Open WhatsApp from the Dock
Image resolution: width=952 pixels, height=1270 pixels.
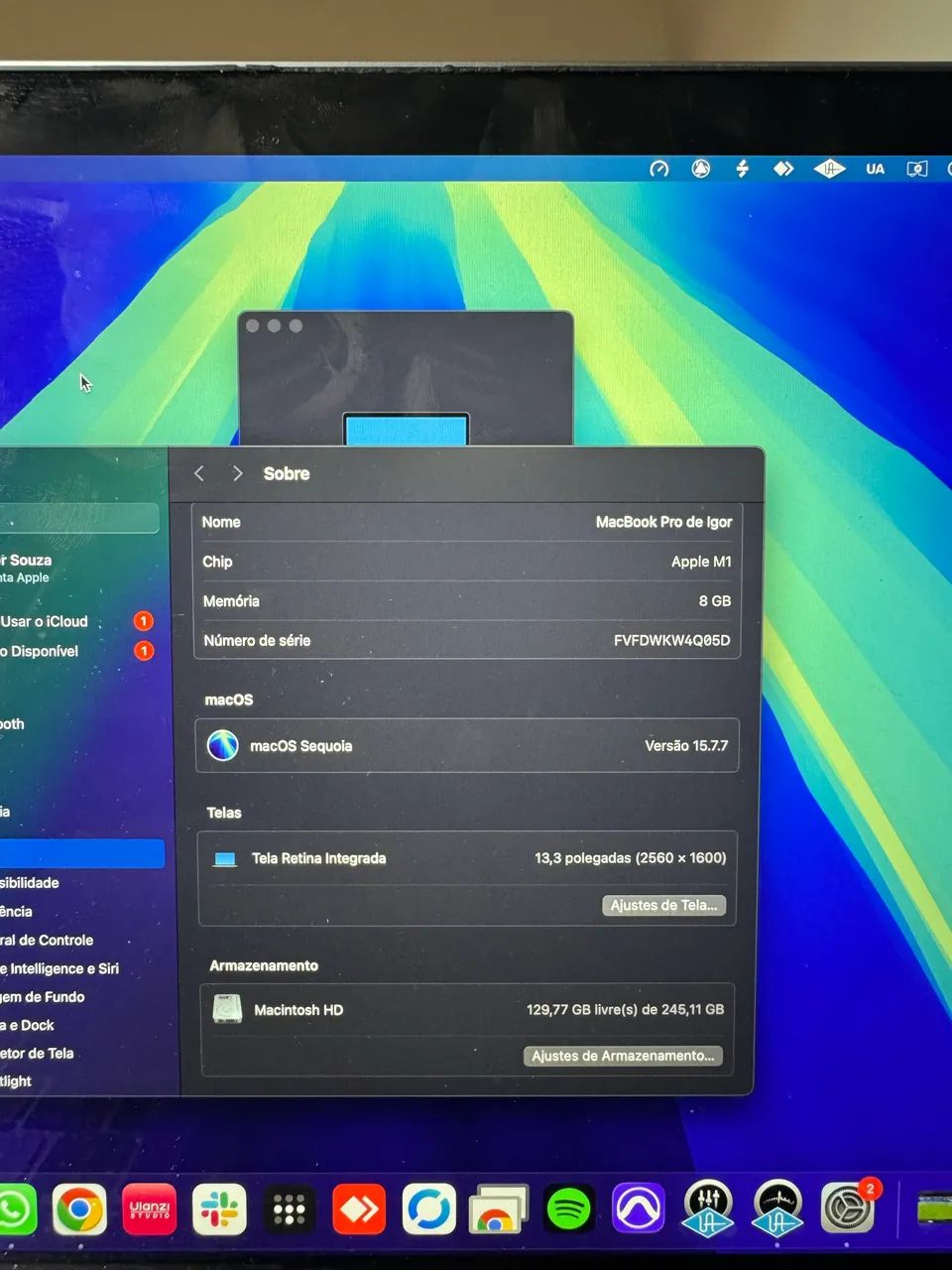[x=14, y=1209]
